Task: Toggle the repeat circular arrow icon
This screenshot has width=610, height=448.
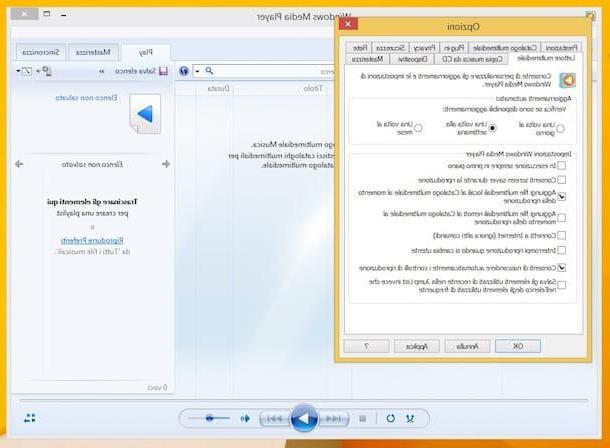Action: tap(391, 418)
